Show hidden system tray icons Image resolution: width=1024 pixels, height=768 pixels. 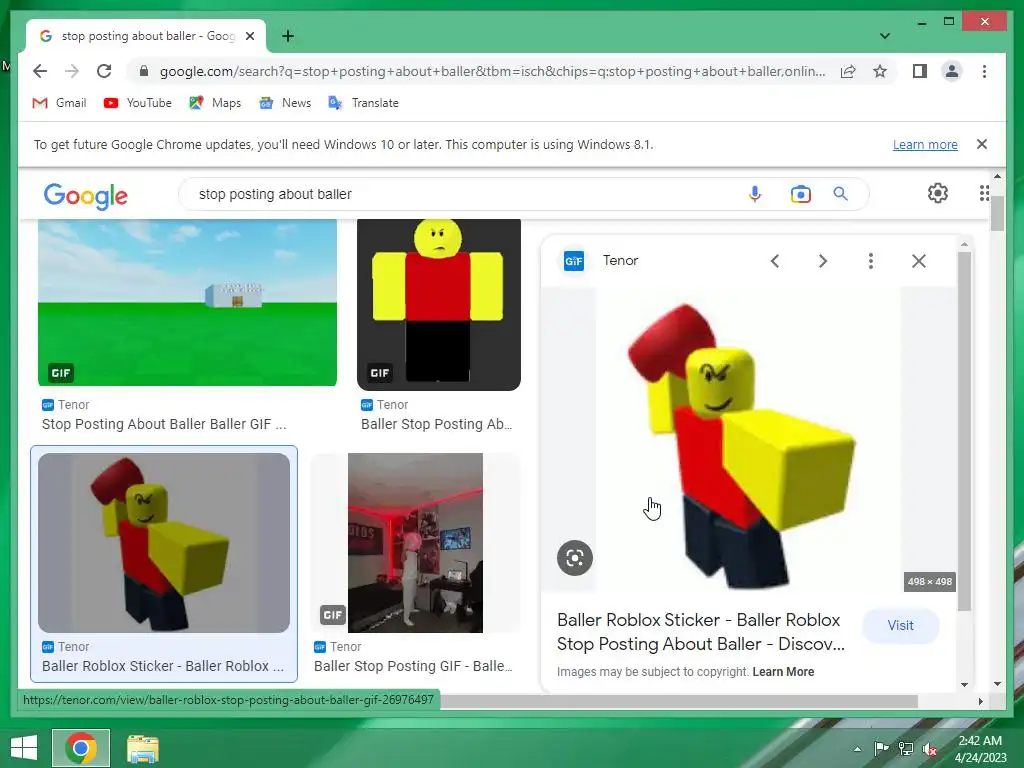(857, 749)
